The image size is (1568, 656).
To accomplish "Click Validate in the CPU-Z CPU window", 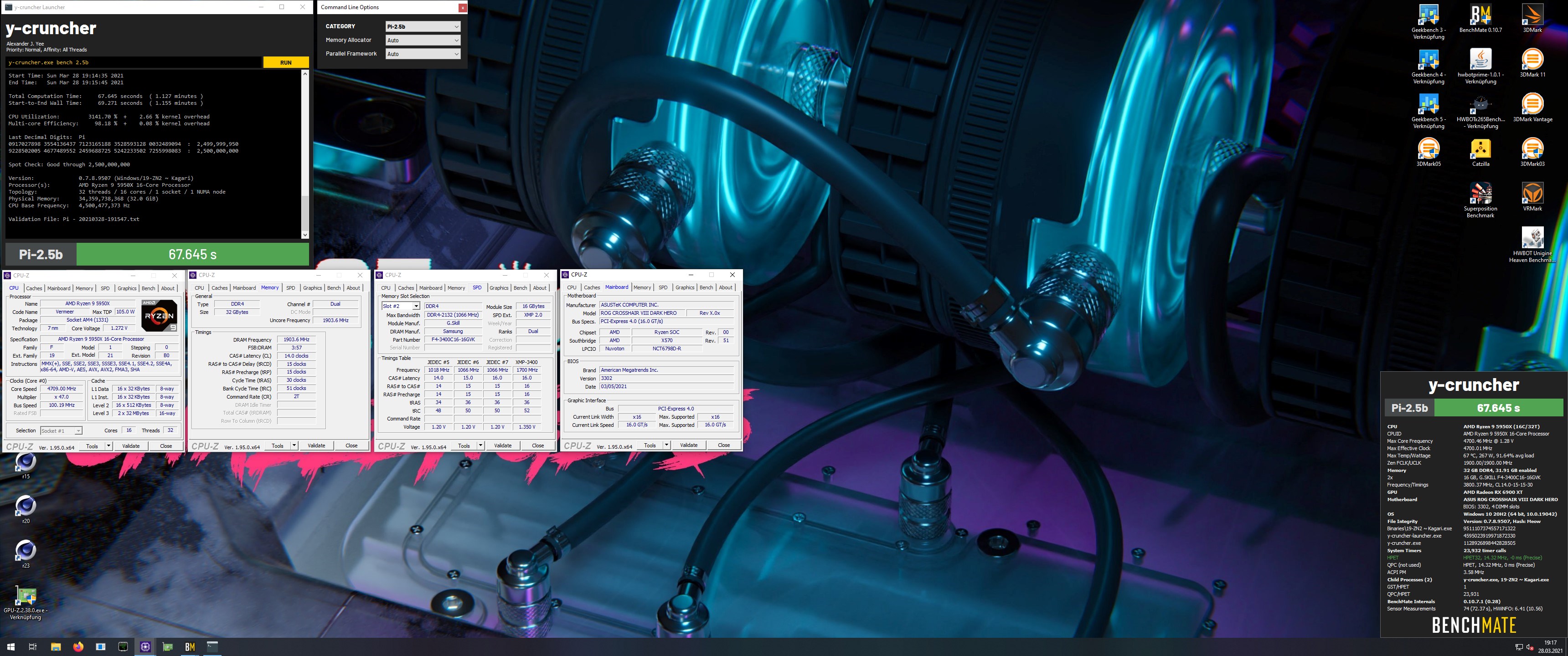I will pyautogui.click(x=131, y=446).
